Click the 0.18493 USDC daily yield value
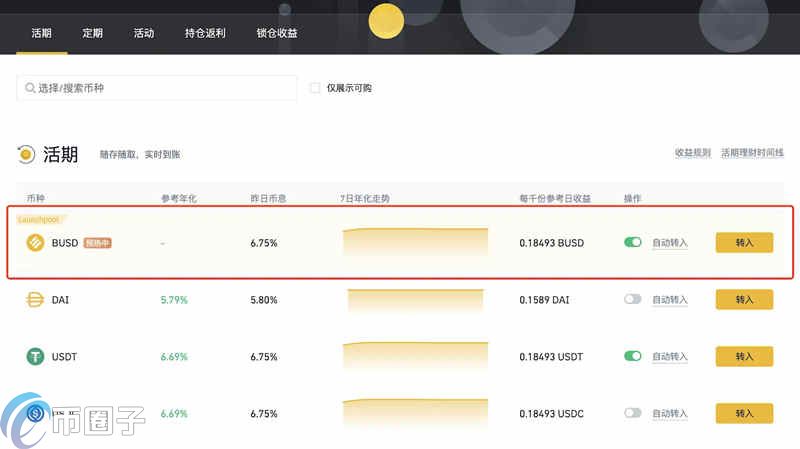Viewport: 800px width, 449px height. tap(552, 414)
